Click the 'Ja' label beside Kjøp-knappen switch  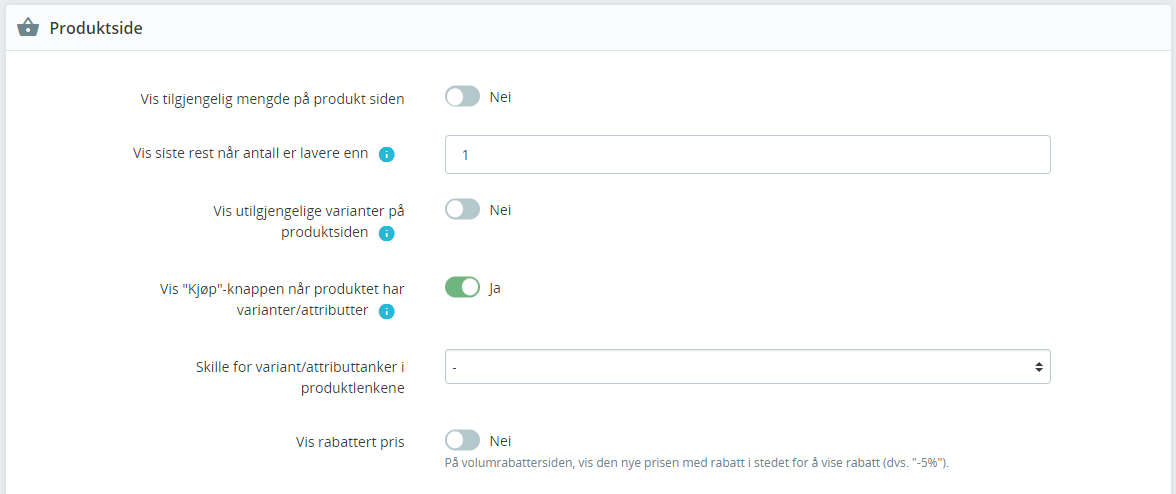(x=495, y=288)
